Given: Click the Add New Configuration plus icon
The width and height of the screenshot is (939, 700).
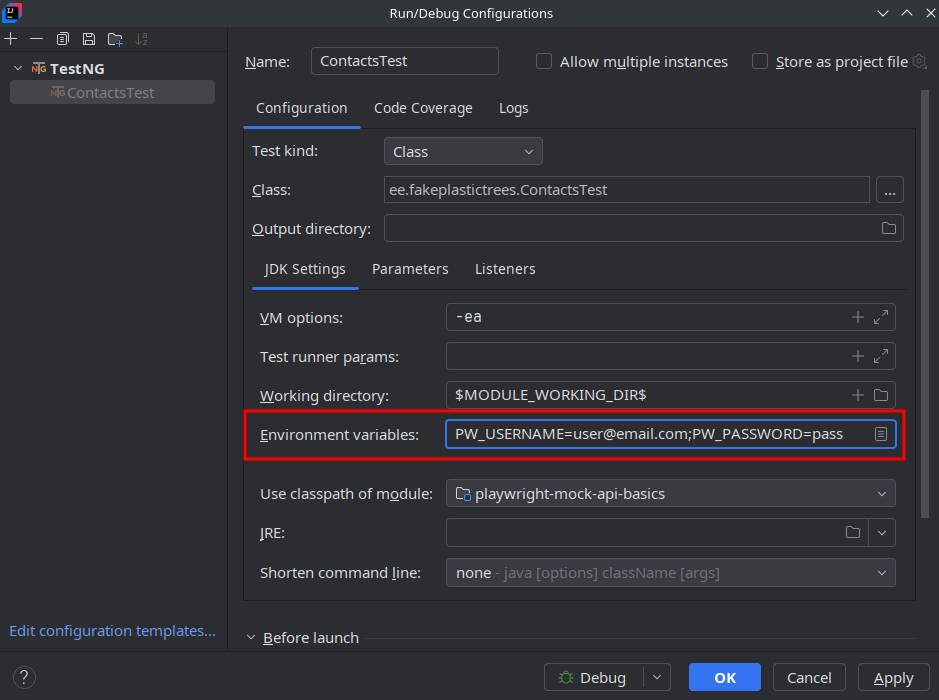Looking at the screenshot, I should (11, 39).
